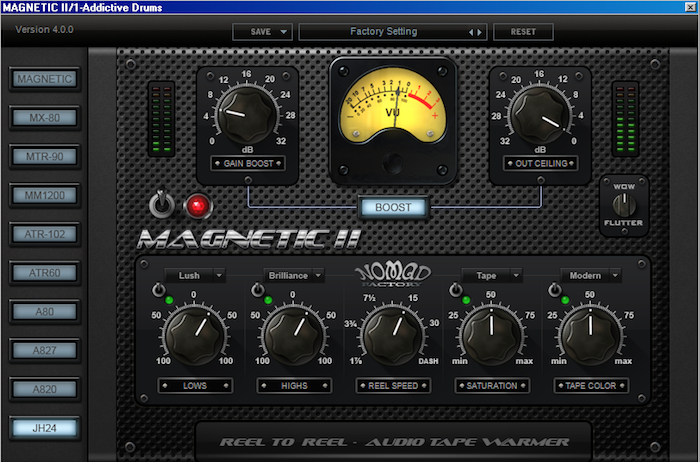Click the GAIN BOOST knob

pos(247,114)
